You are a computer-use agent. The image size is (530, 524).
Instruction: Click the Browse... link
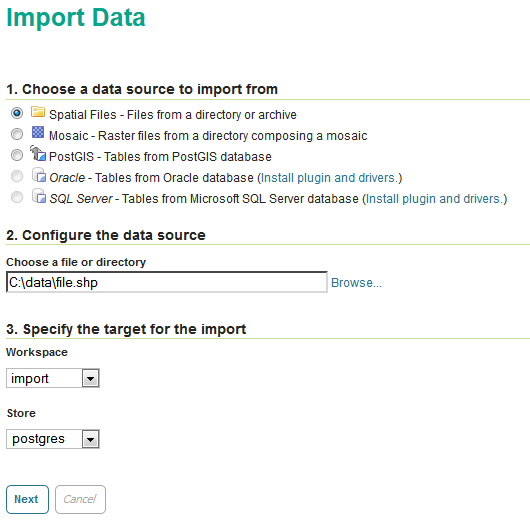pyautogui.click(x=356, y=283)
